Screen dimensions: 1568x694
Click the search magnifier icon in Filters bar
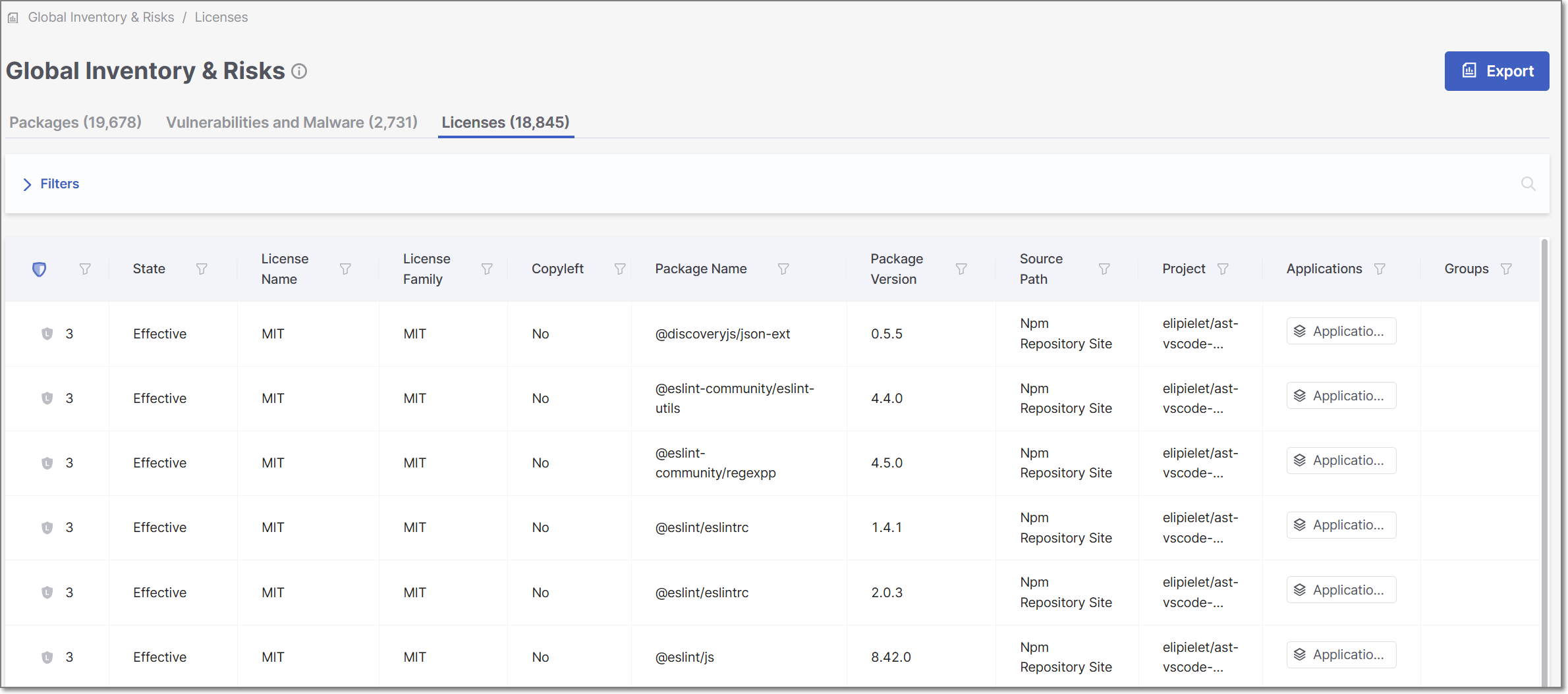tap(1528, 184)
